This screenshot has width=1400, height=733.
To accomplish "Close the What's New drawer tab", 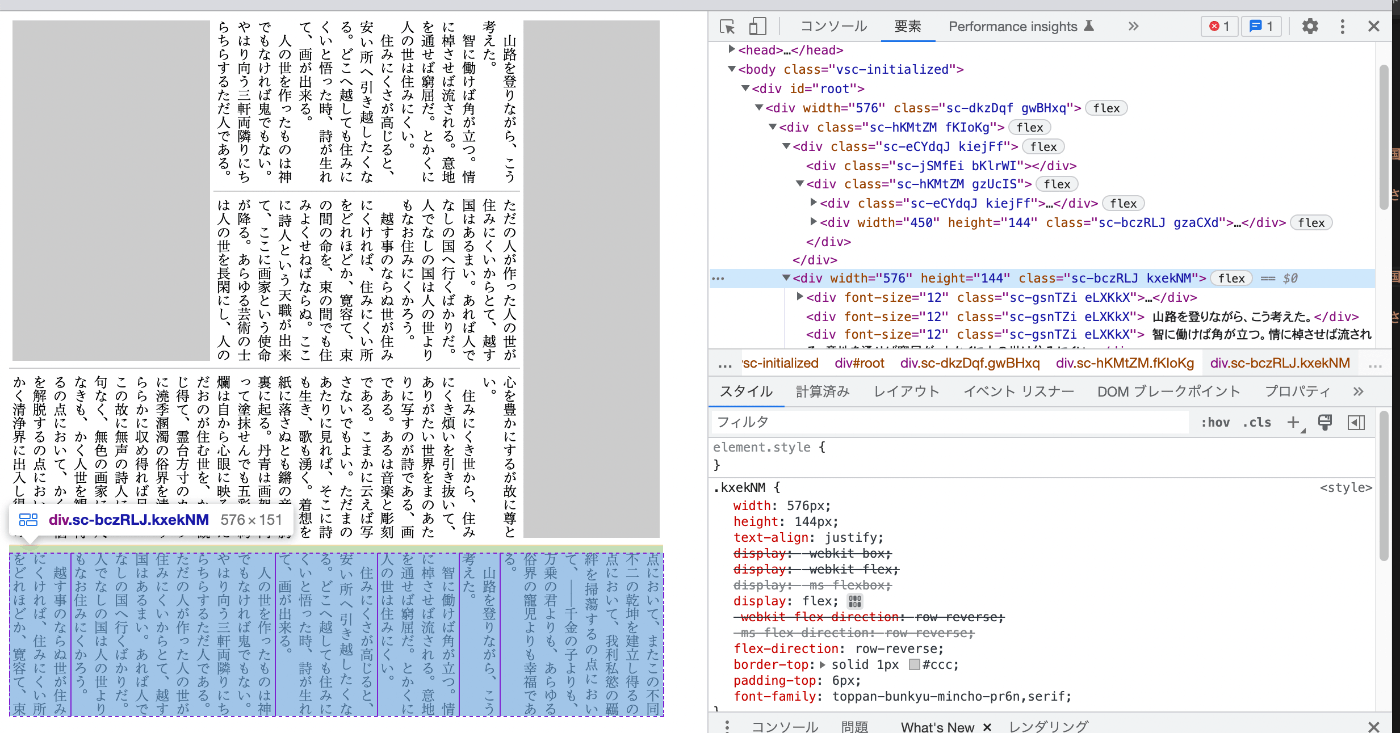I will pyautogui.click(x=987, y=727).
